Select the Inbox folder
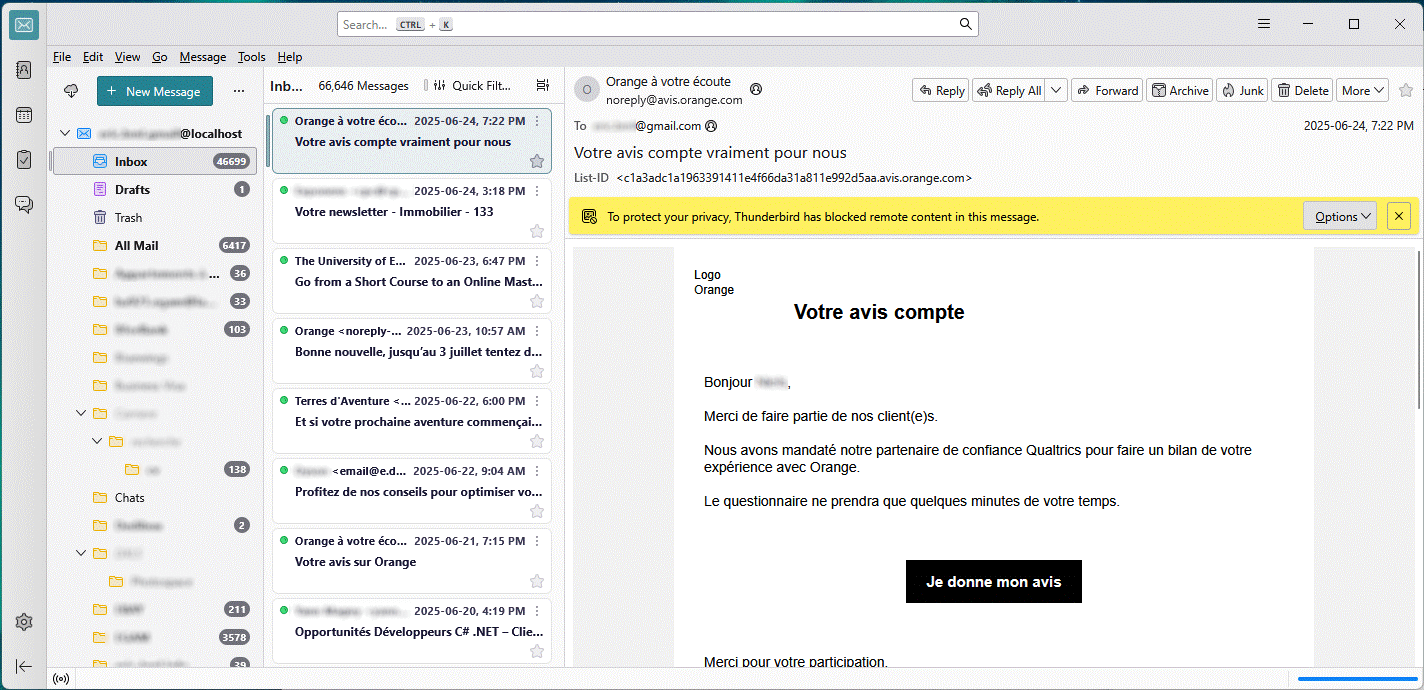The image size is (1424, 690). (x=154, y=161)
